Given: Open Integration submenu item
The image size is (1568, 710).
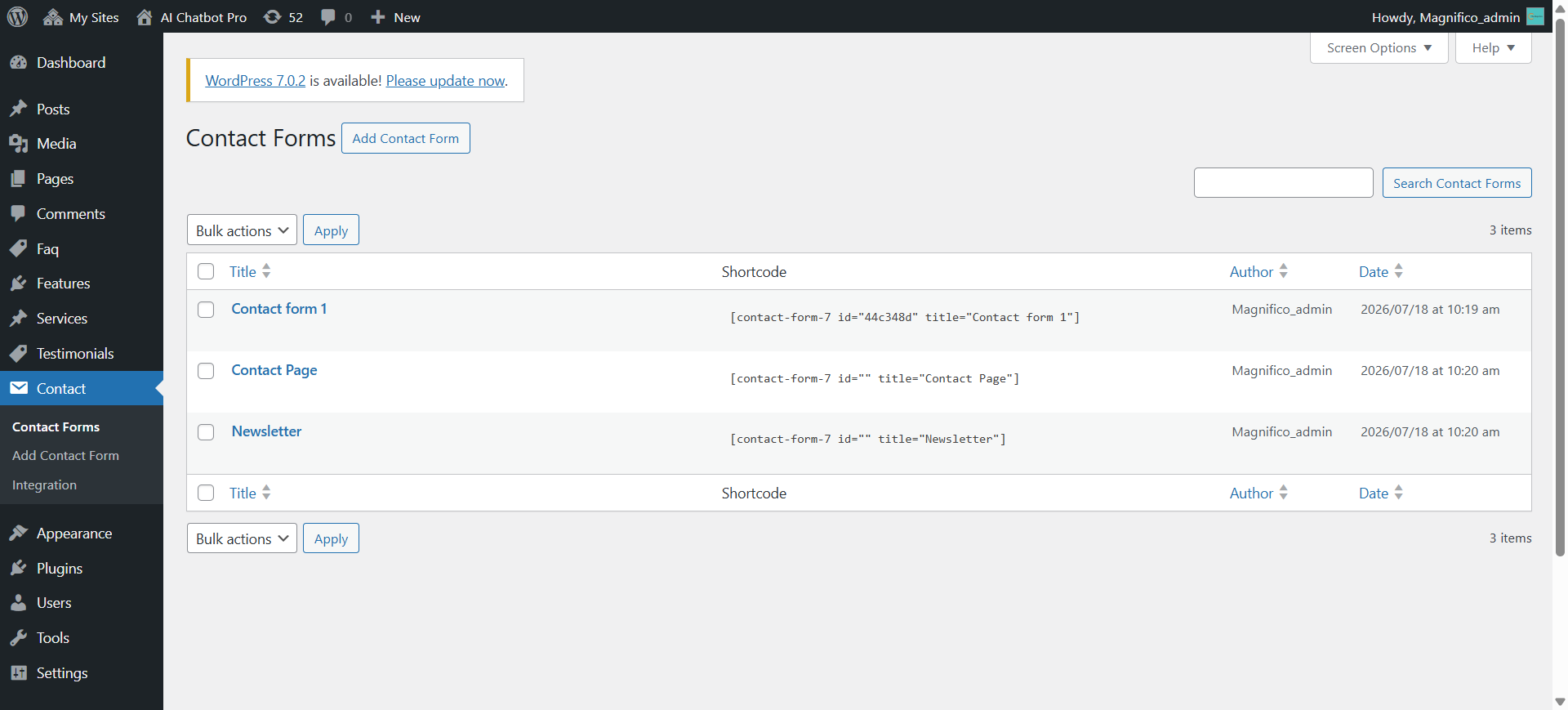Looking at the screenshot, I should [44, 485].
